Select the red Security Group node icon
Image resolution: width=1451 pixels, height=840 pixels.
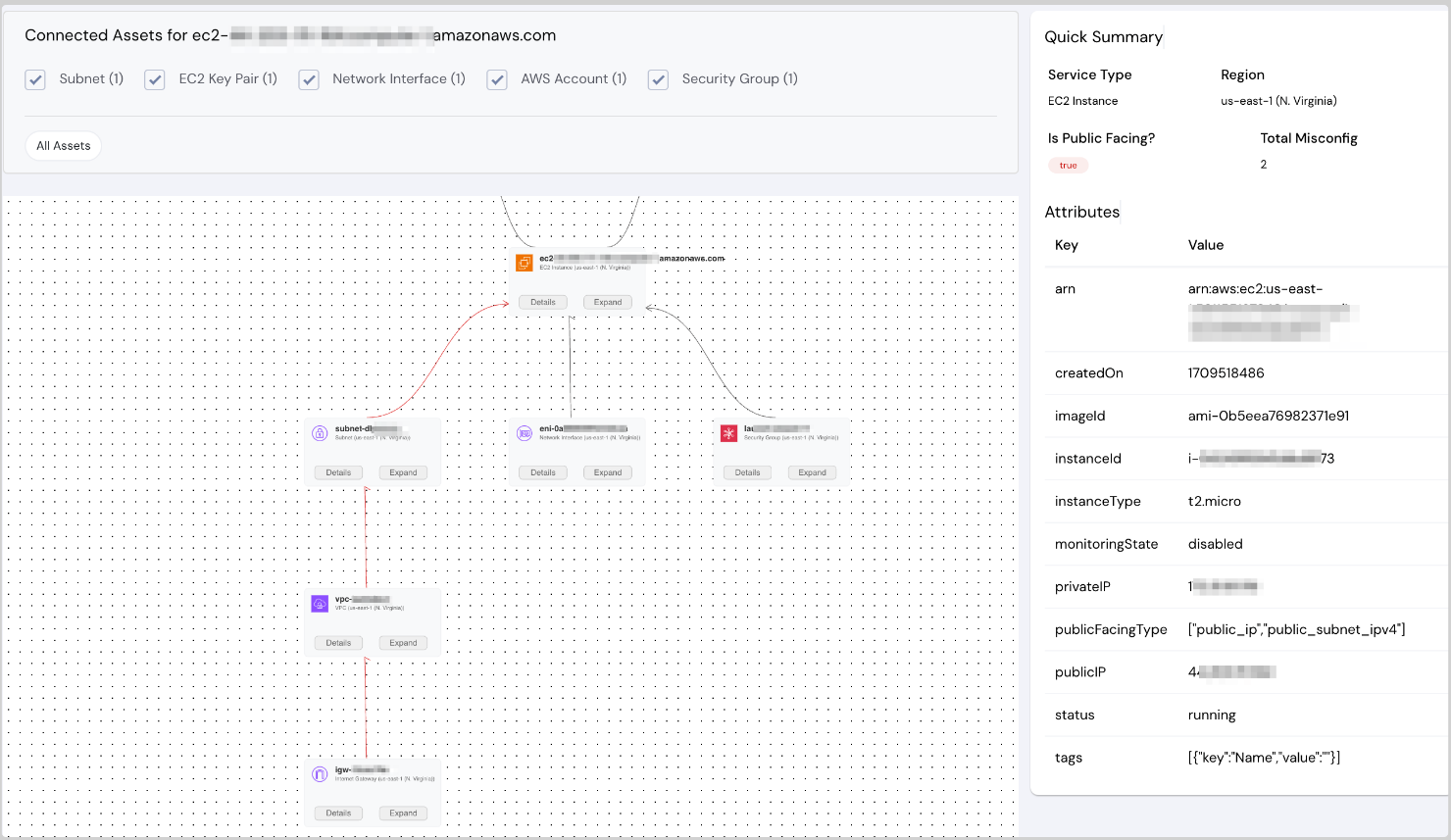pos(728,431)
